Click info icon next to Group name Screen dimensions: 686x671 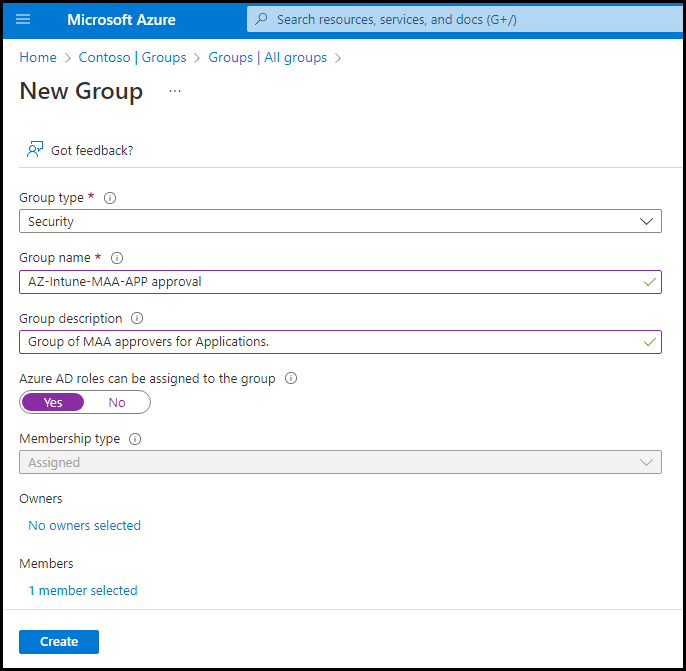[x=117, y=258]
